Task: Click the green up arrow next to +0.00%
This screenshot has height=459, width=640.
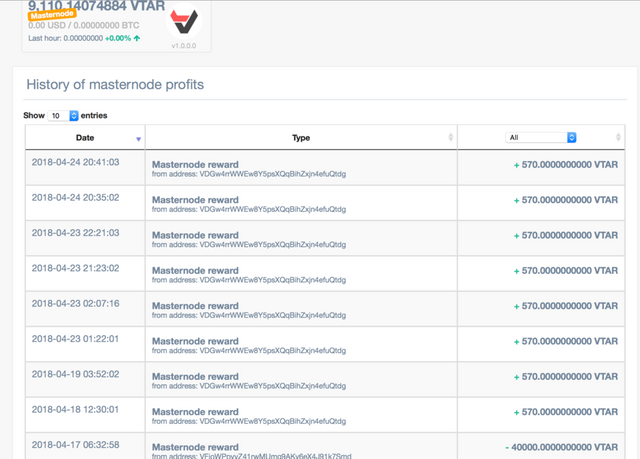Action: tap(137, 38)
